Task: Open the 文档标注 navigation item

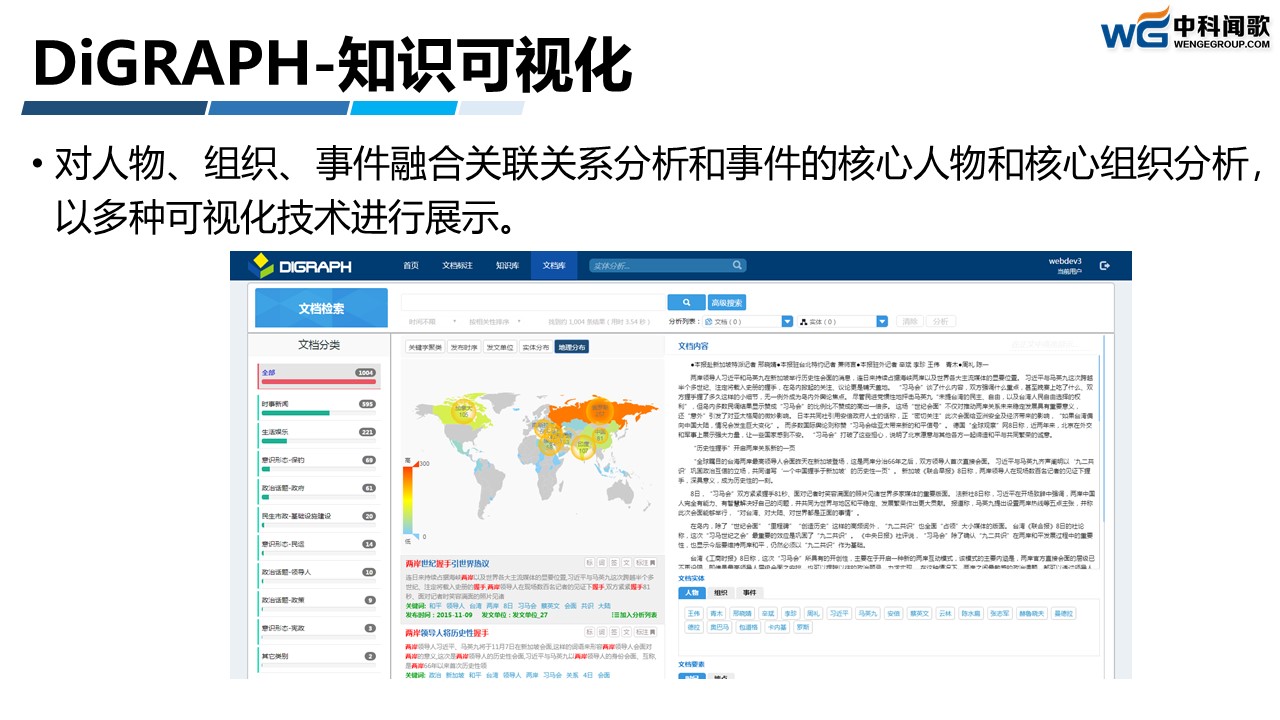Action: point(457,265)
